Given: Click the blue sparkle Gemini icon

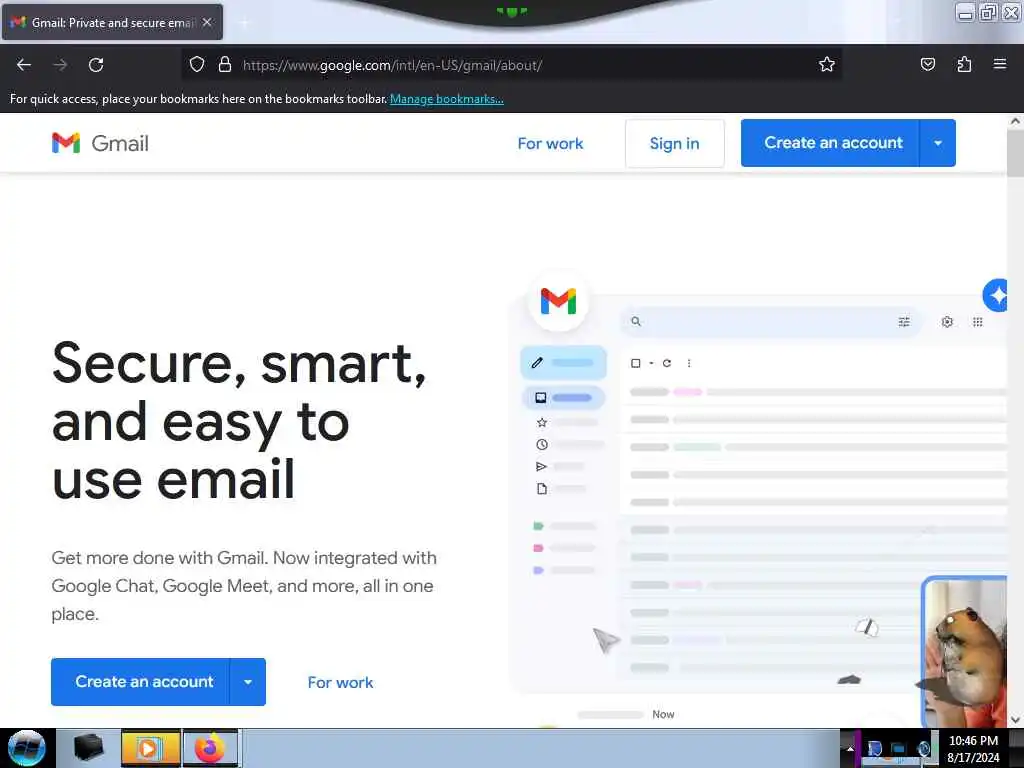Looking at the screenshot, I should (x=995, y=296).
